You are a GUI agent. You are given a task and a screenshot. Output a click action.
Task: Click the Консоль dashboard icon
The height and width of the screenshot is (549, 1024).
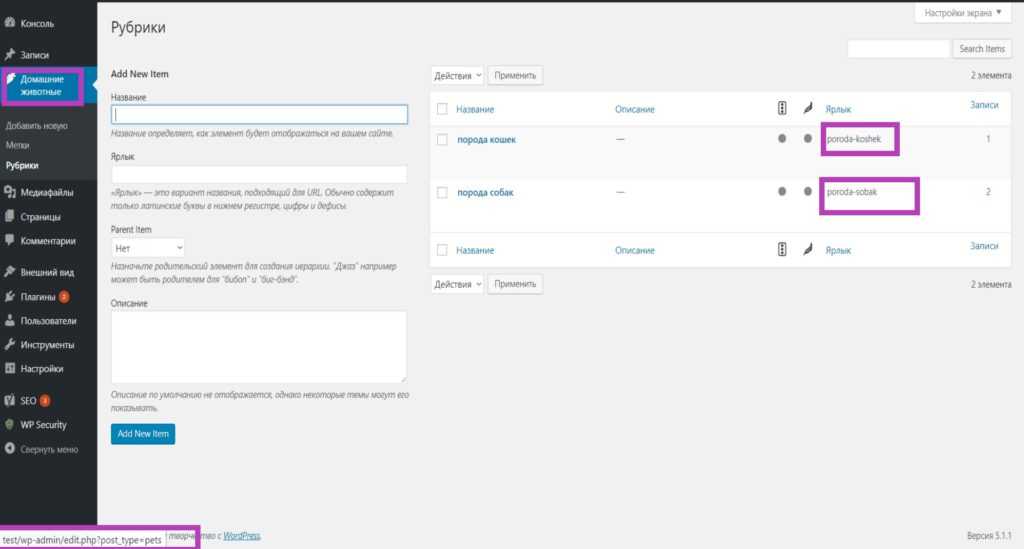10,22
